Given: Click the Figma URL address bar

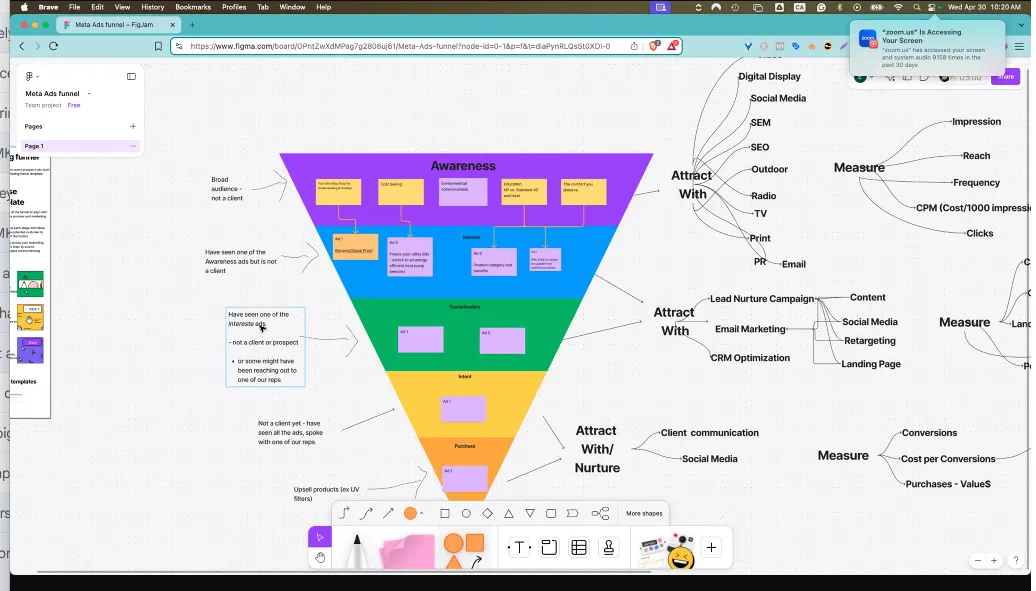Looking at the screenshot, I should (400, 46).
